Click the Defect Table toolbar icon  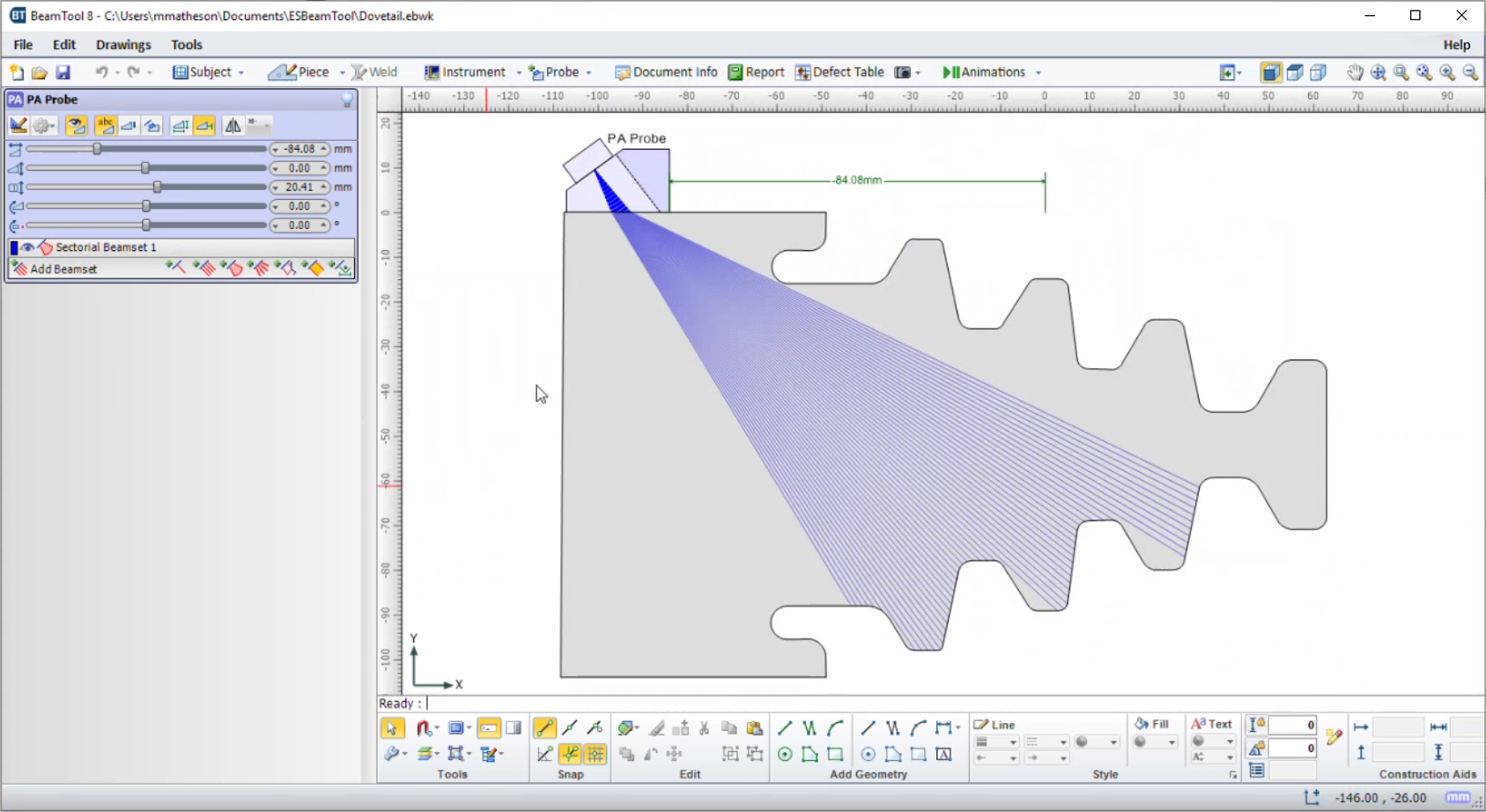[839, 72]
